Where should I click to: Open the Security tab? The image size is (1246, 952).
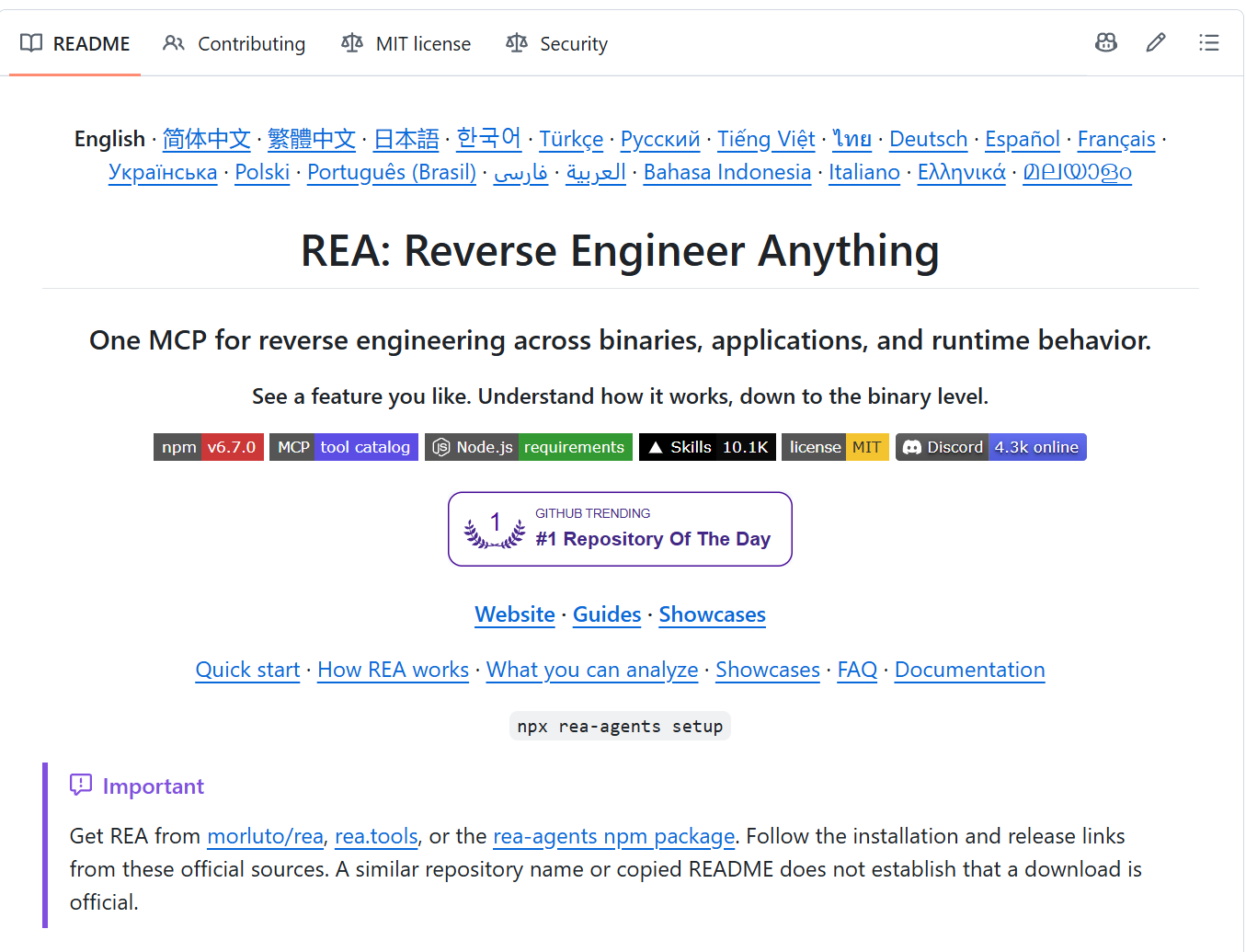[556, 43]
